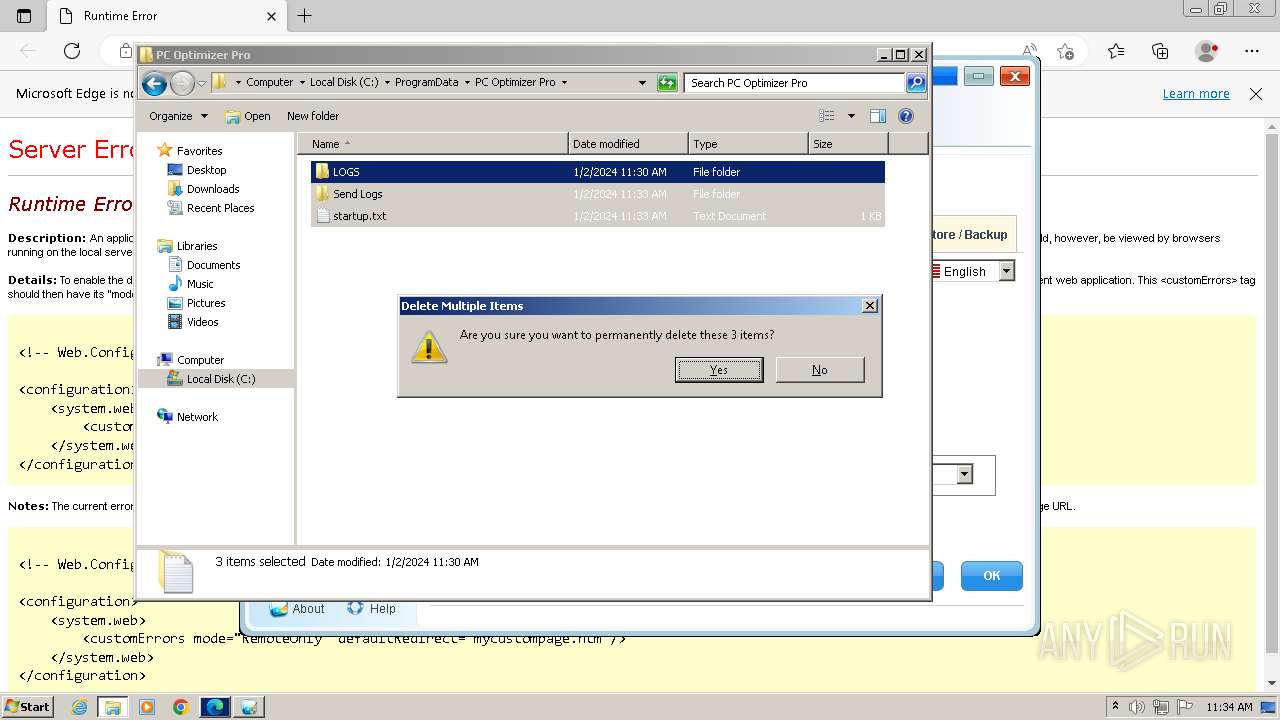The height and width of the screenshot is (720, 1280).
Task: Sort by the Size column header
Action: [848, 144]
